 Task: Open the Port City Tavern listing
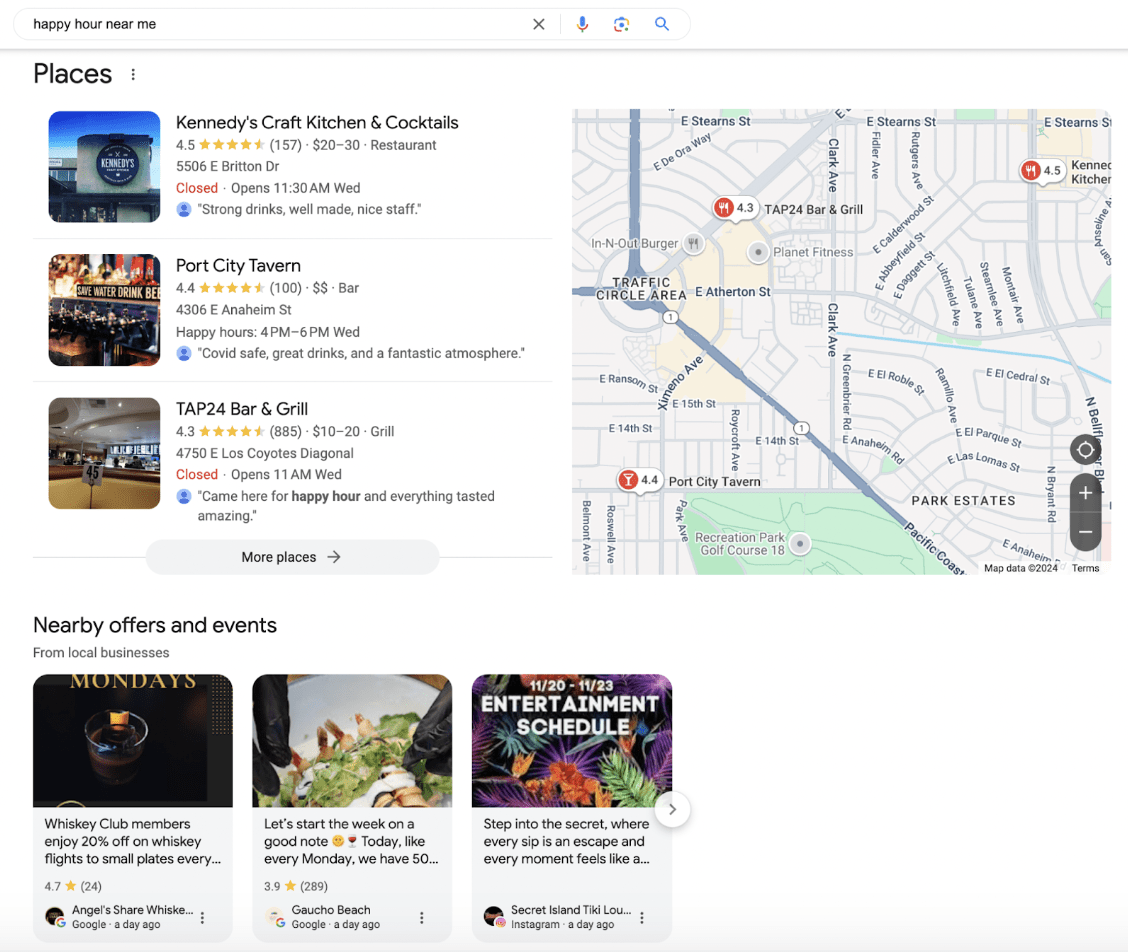[238, 266]
